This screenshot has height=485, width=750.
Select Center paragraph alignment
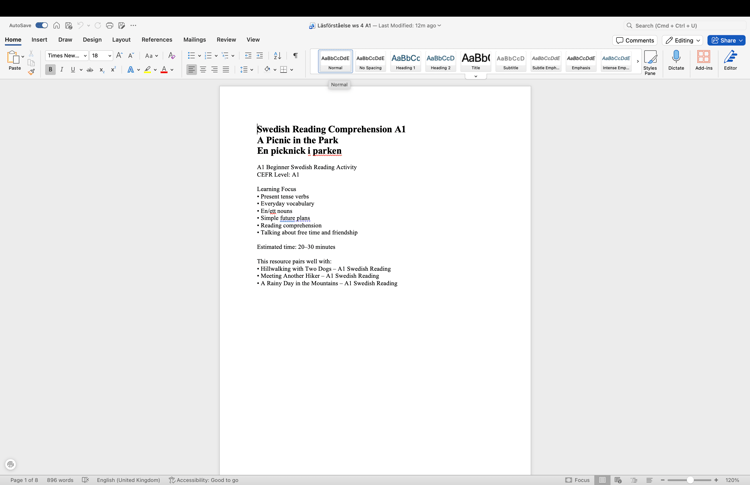[203, 70]
